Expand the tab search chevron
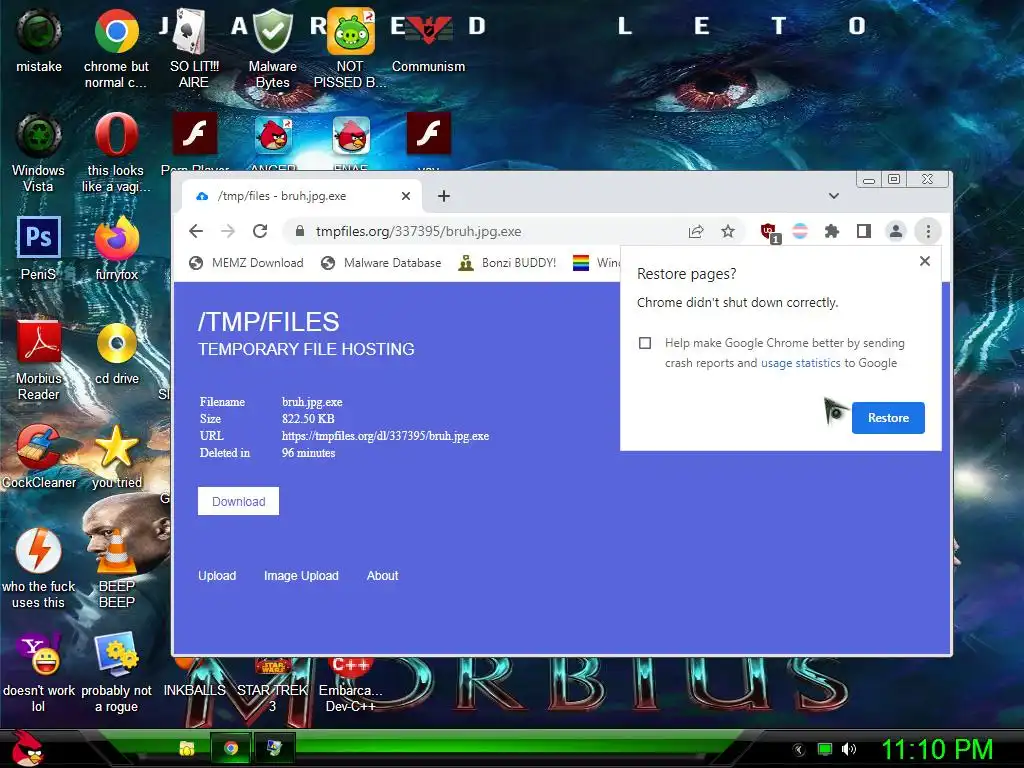The height and width of the screenshot is (768, 1024). 833,196
